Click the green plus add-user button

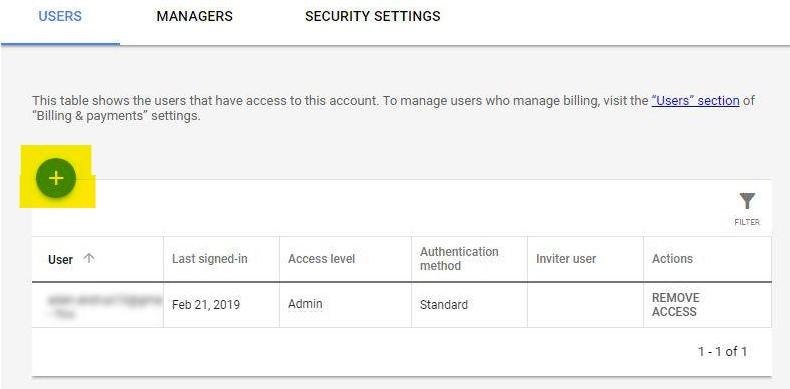(56, 178)
